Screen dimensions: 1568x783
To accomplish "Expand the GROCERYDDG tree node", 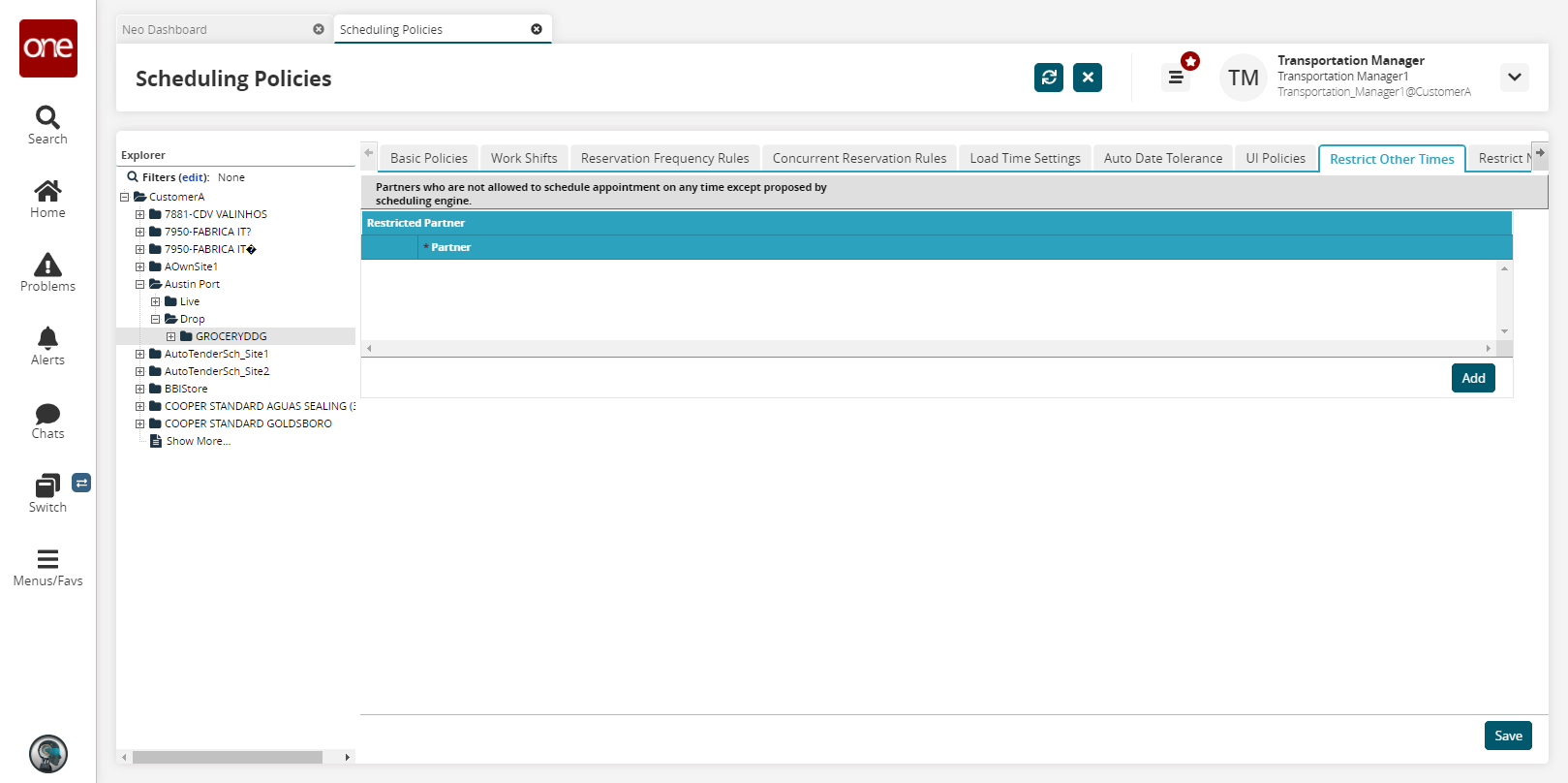I will click(170, 336).
